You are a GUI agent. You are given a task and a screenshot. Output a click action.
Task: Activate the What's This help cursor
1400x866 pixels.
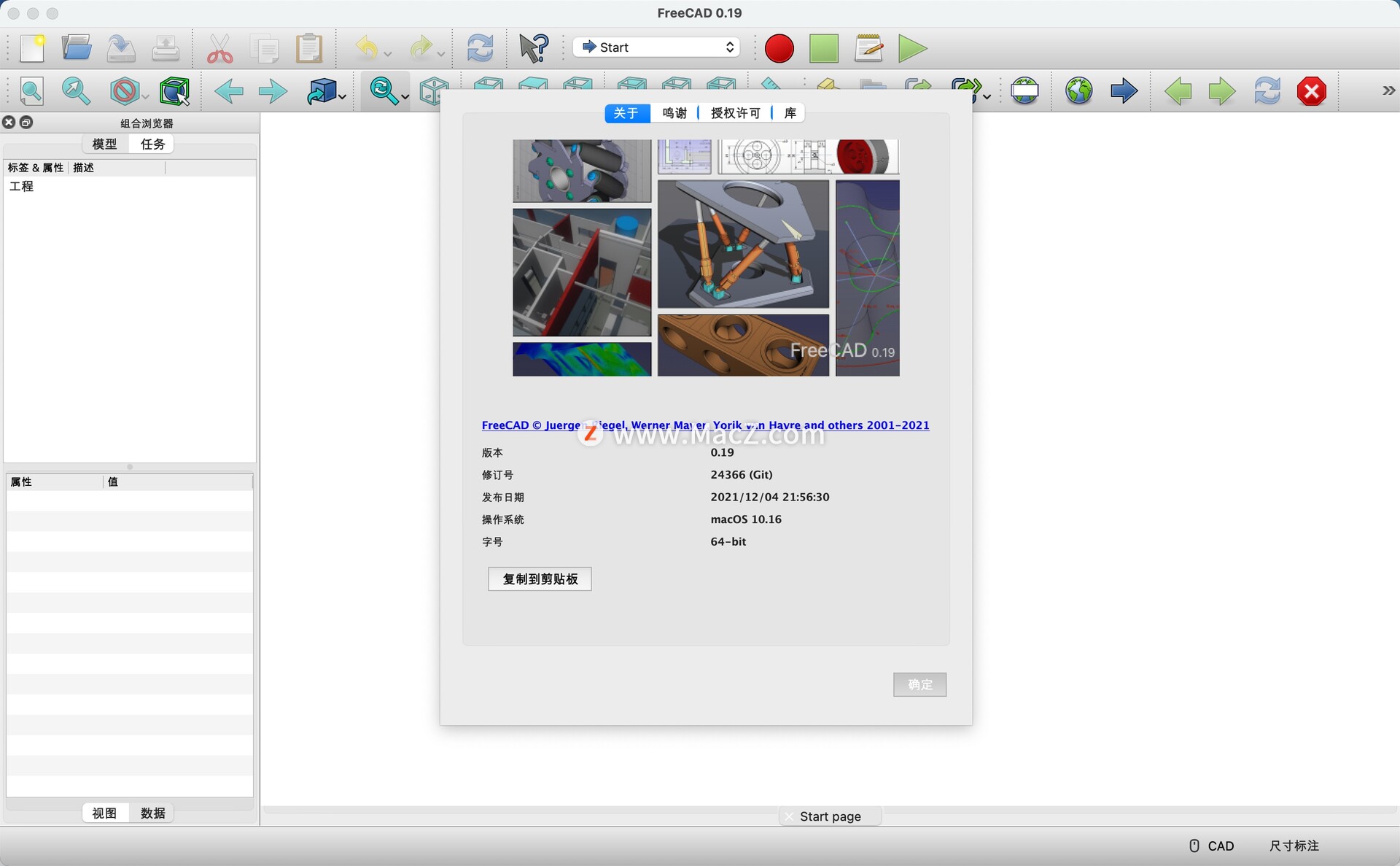[x=534, y=48]
